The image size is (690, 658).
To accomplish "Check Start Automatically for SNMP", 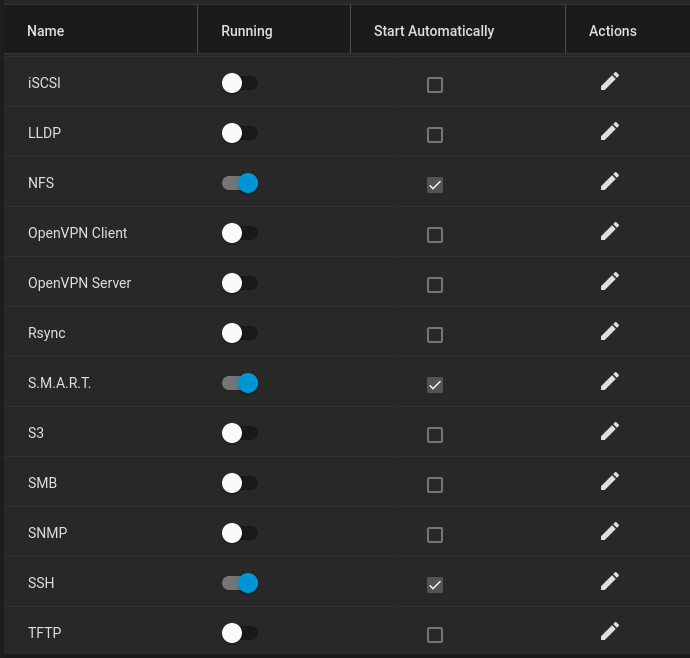I will [435, 535].
